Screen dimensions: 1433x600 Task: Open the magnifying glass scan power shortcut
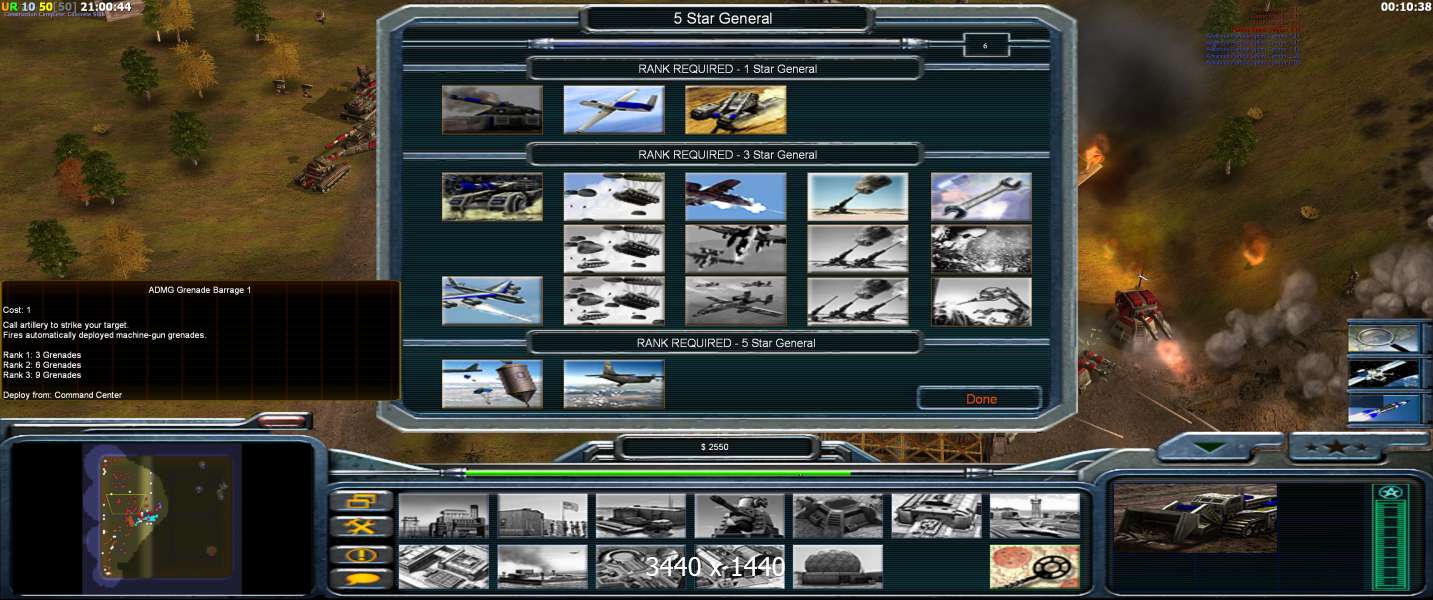coord(1385,338)
